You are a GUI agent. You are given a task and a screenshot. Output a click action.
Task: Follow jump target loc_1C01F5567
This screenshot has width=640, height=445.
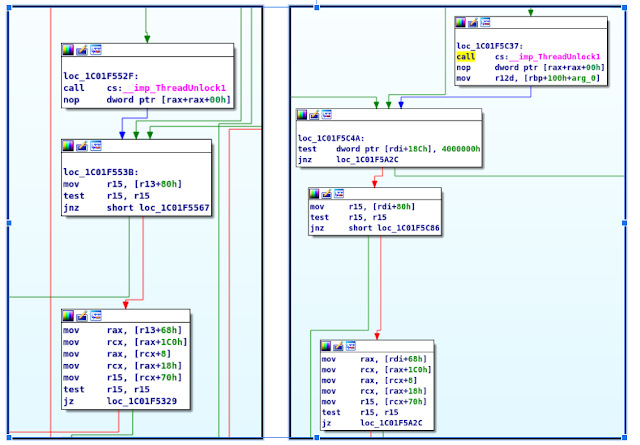[174, 208]
